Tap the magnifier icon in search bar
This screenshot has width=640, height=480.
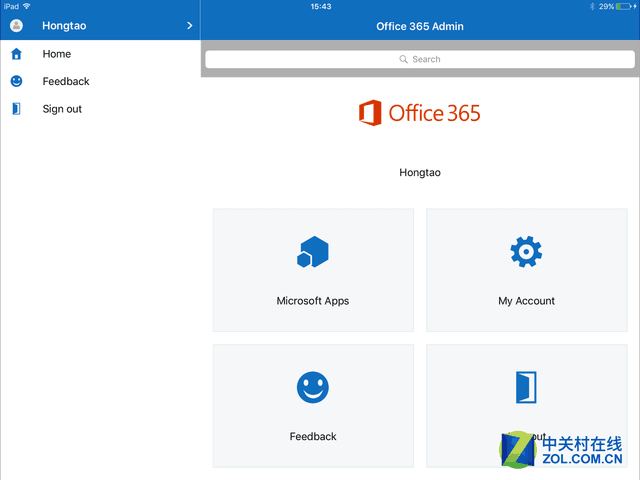pyautogui.click(x=404, y=60)
